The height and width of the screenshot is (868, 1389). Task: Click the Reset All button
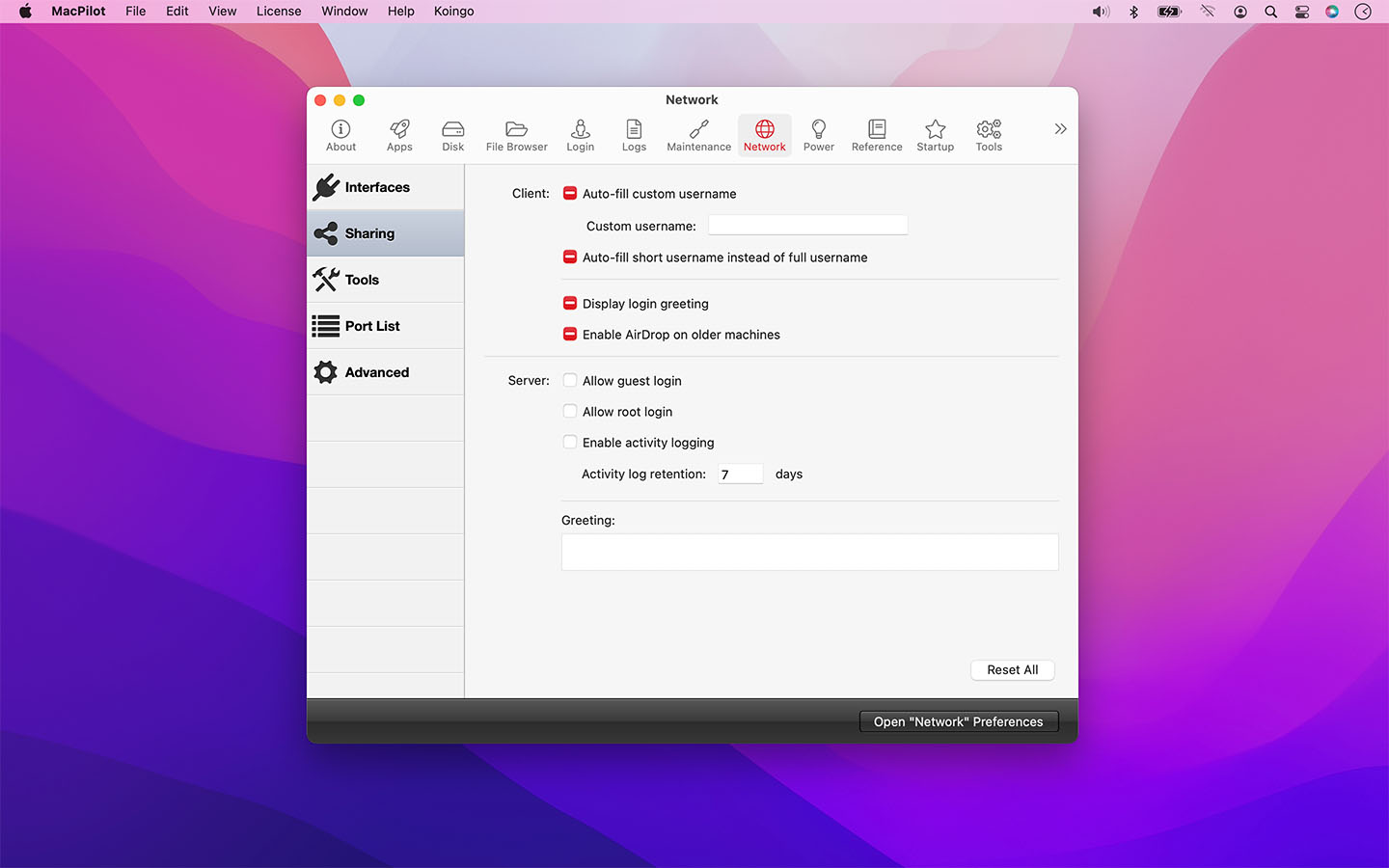click(1012, 670)
